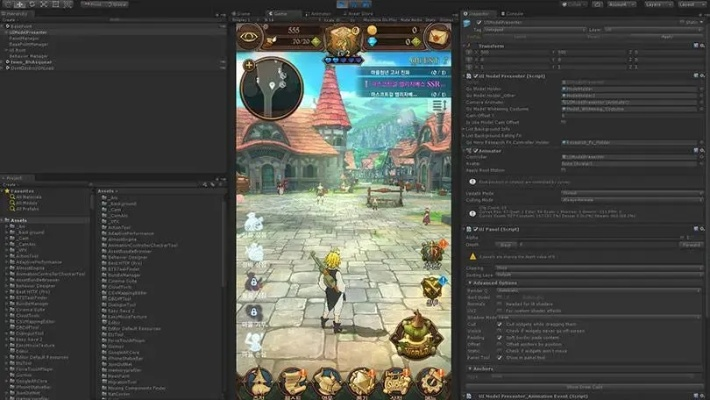
Task: Select the Rotate tool in Unity toolbar
Action: coord(32,4)
